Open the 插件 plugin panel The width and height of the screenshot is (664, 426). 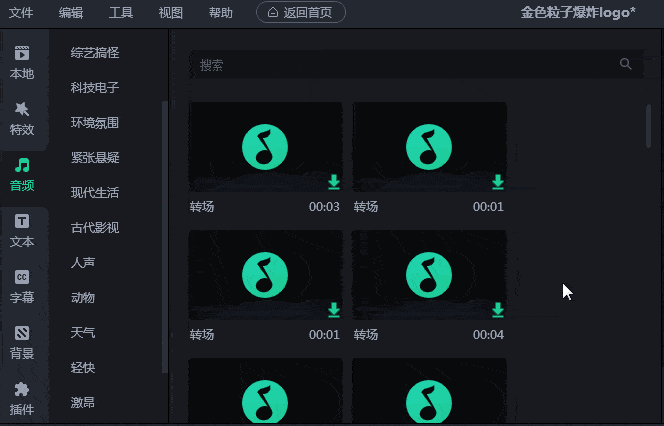[22, 398]
